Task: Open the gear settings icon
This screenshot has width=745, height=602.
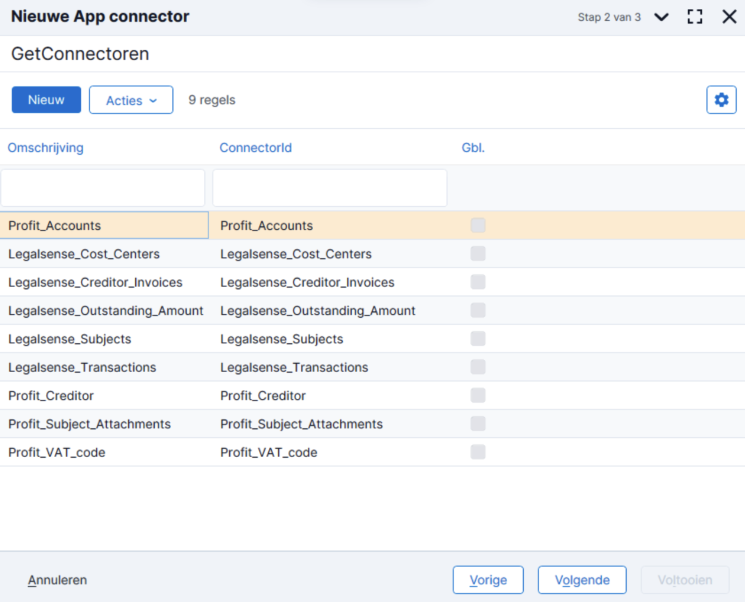Action: click(x=721, y=100)
